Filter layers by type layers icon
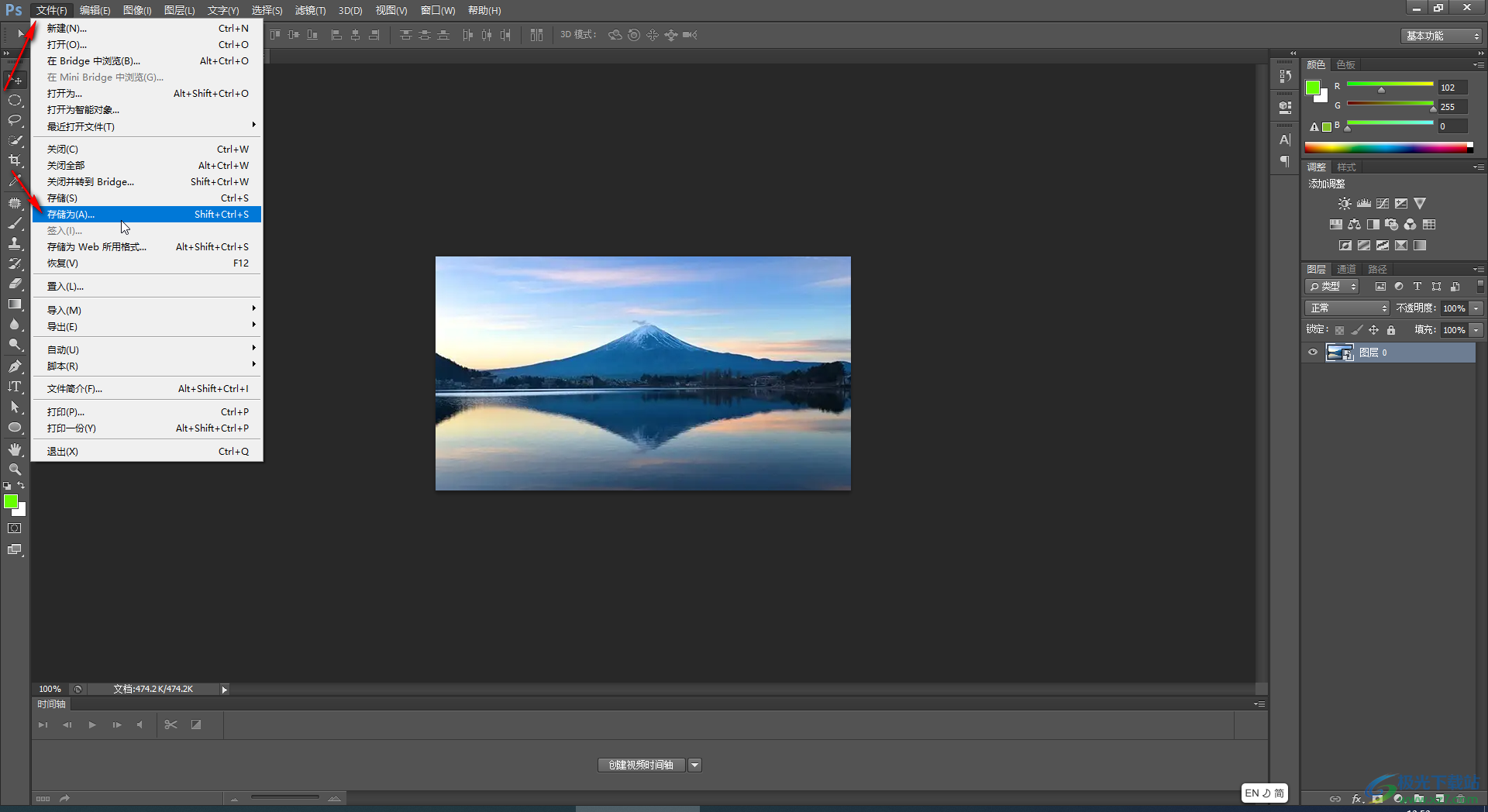 [1417, 287]
